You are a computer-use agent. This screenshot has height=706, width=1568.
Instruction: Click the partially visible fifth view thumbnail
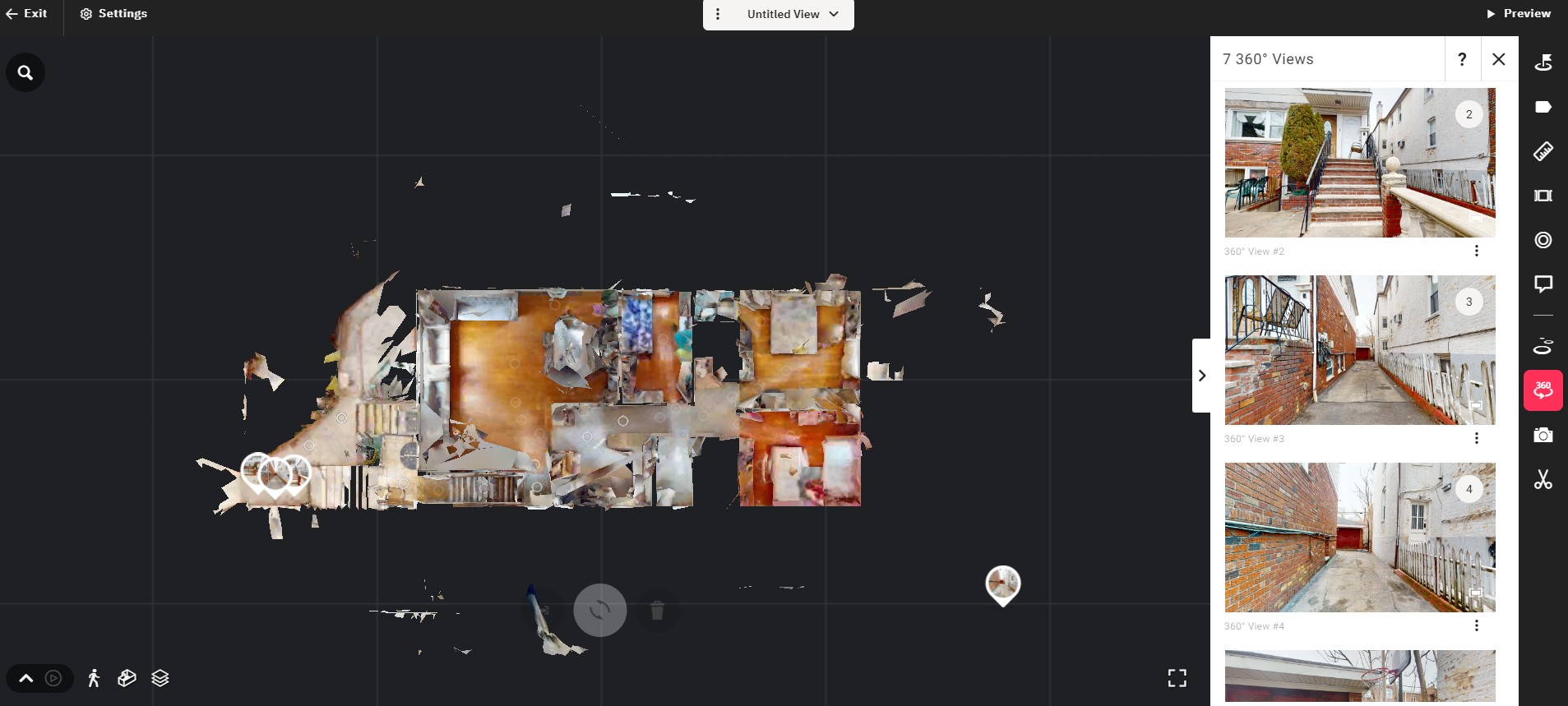(1360, 676)
